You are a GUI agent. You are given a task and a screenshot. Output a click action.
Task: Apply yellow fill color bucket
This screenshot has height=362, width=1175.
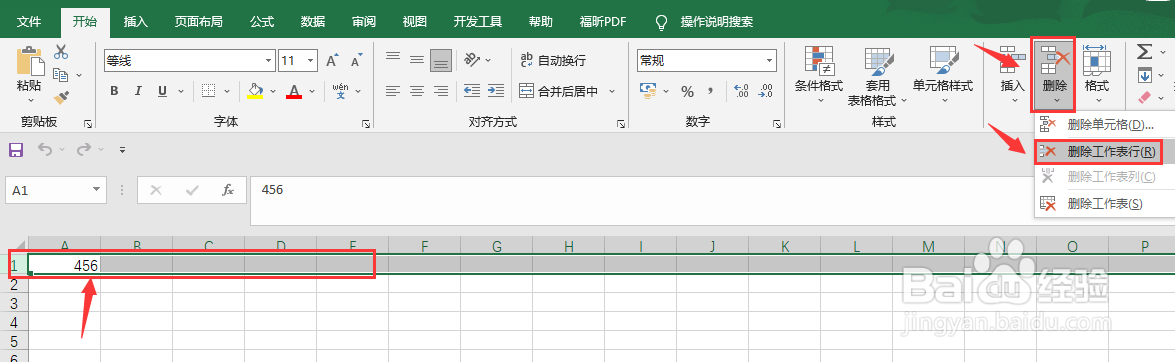click(x=255, y=91)
